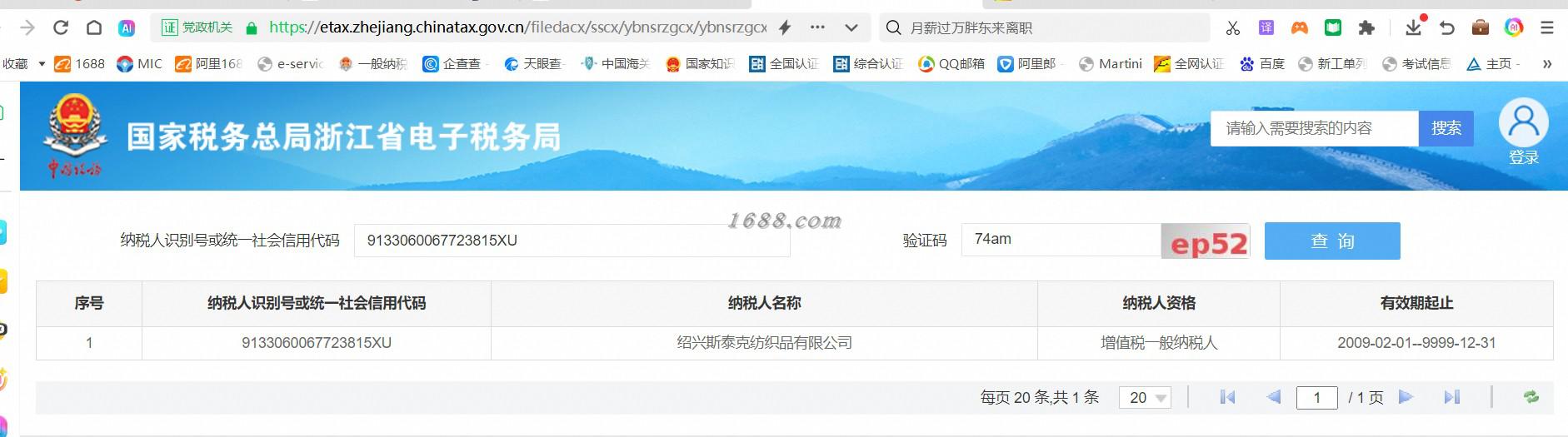Click the 纳税人名称 column header
1568x437 pixels.
764,303
